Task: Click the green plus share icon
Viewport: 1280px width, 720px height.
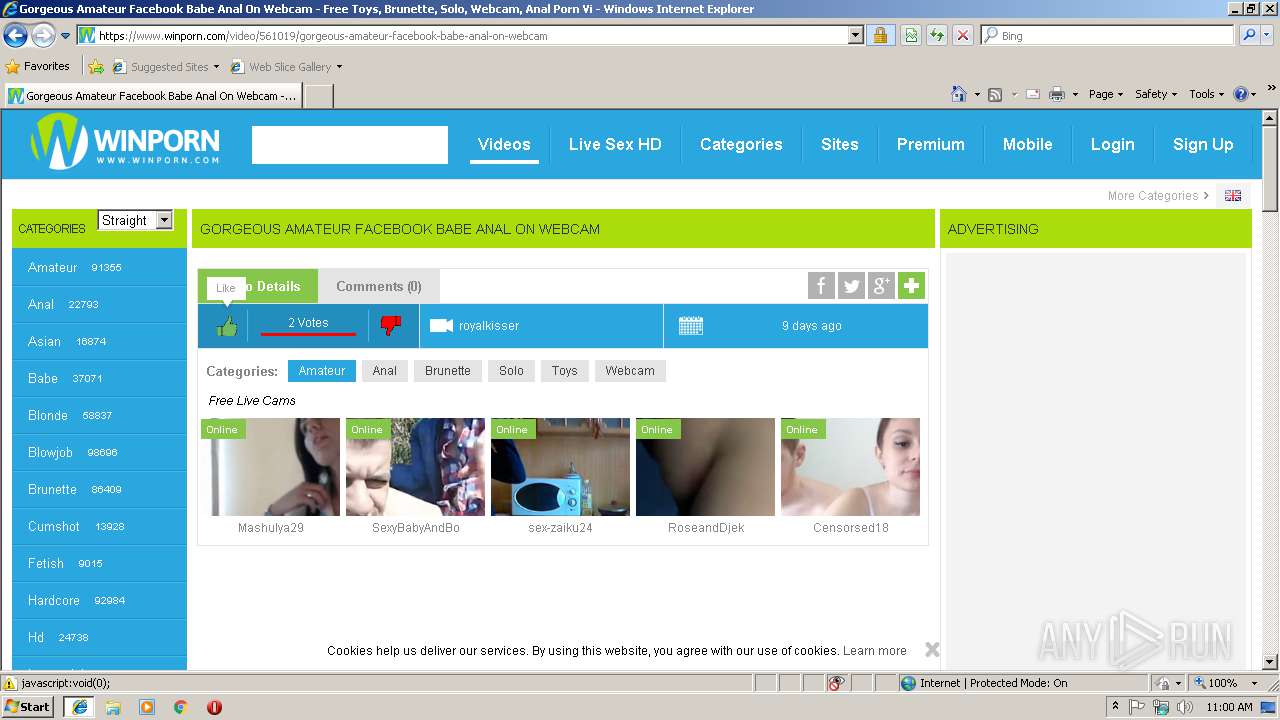Action: pyautogui.click(x=911, y=286)
